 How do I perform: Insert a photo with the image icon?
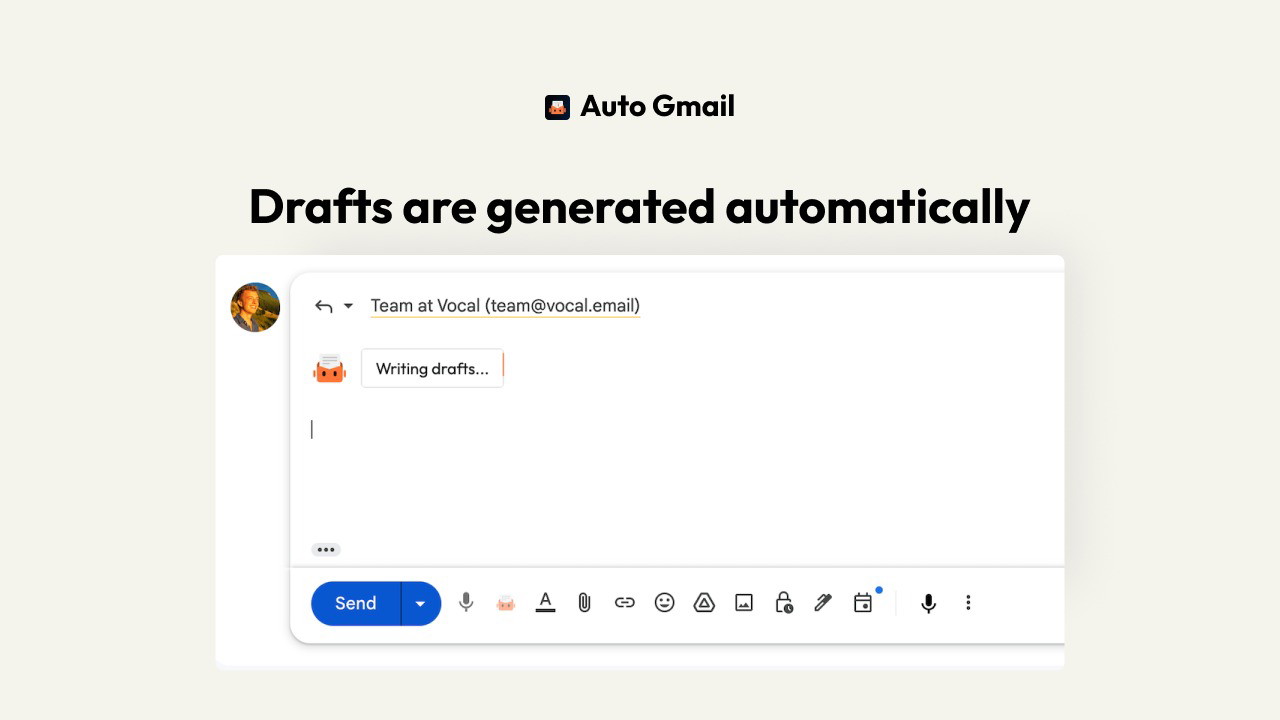click(744, 603)
